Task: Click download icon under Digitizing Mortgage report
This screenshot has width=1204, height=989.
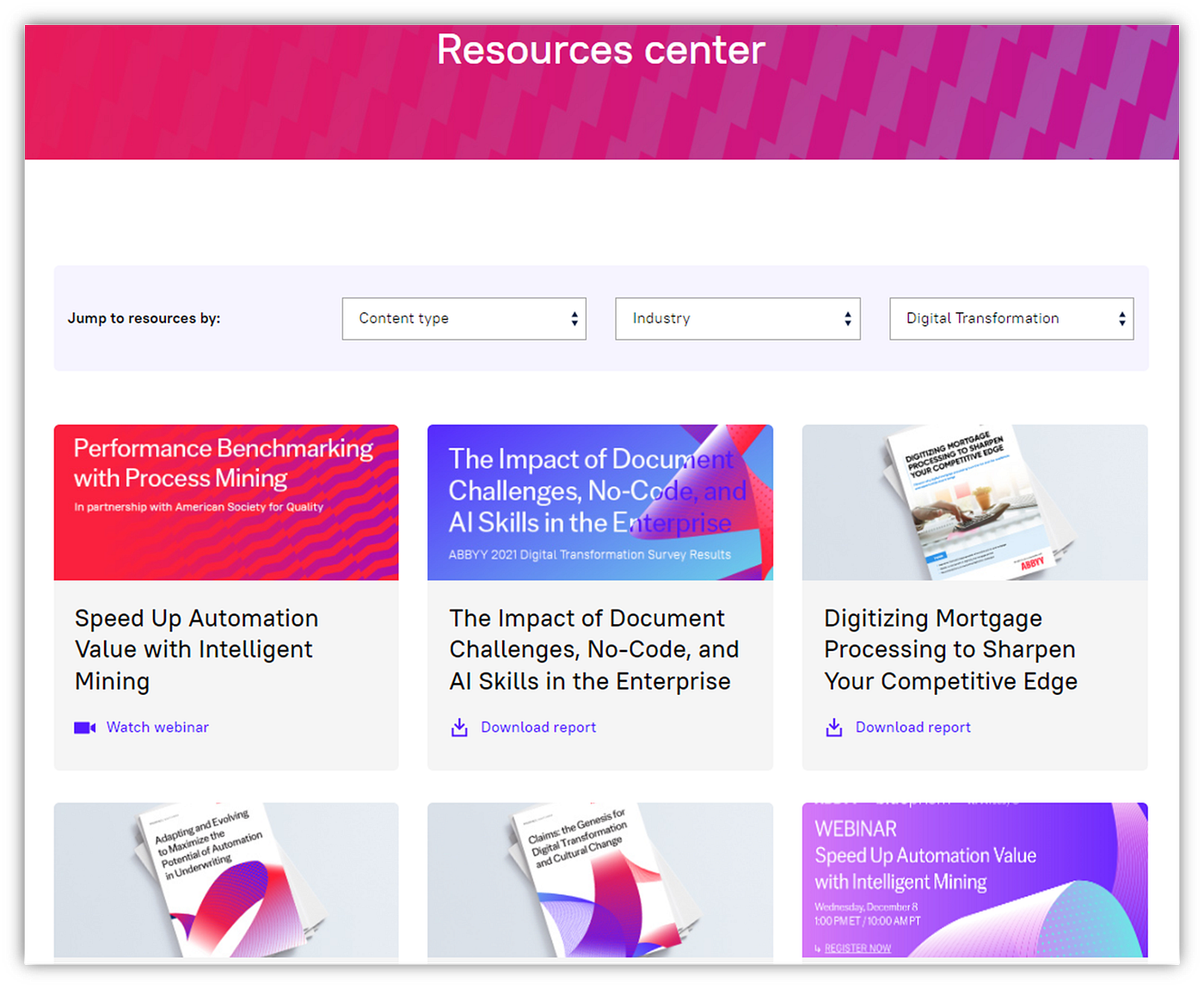Action: (x=834, y=728)
